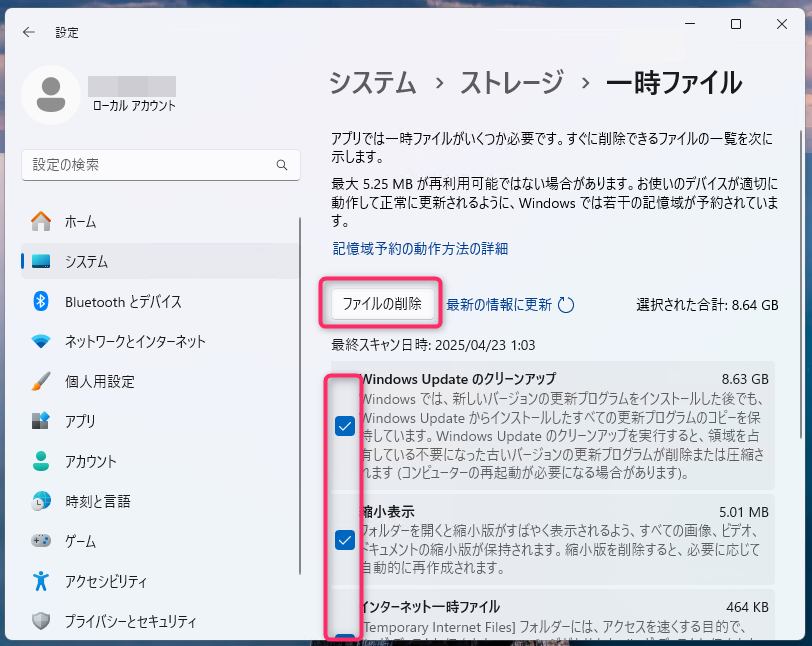Click the ローカル アカウント label
The height and width of the screenshot is (646, 812).
coord(134,106)
